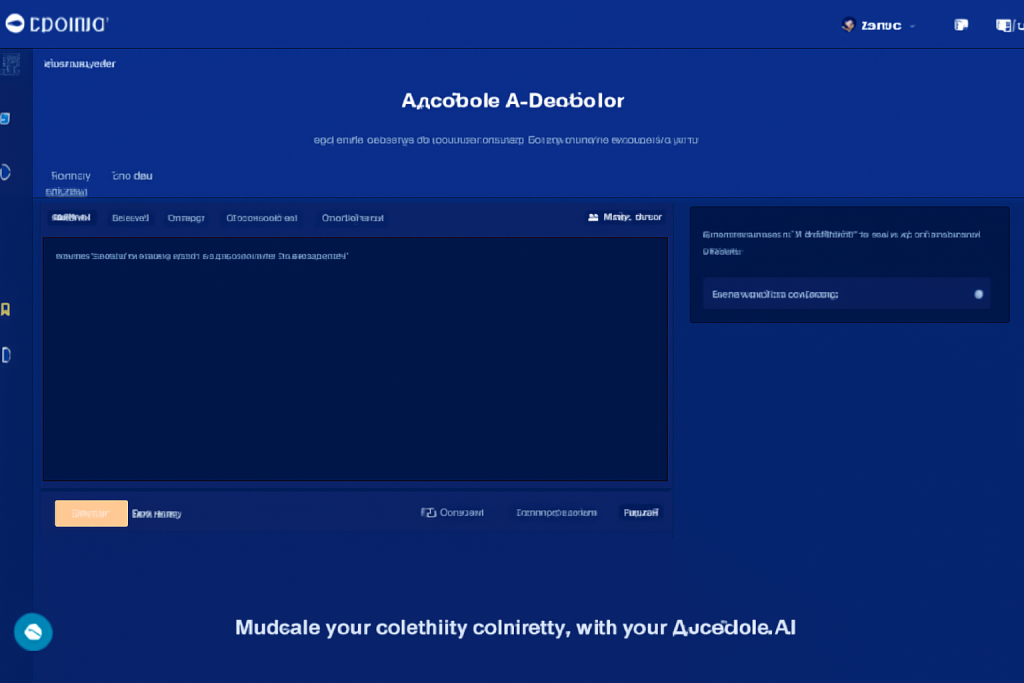Screen dimensions: 1024x683
Task: Click the people icon next to Mainly dursor
Action: (x=591, y=217)
